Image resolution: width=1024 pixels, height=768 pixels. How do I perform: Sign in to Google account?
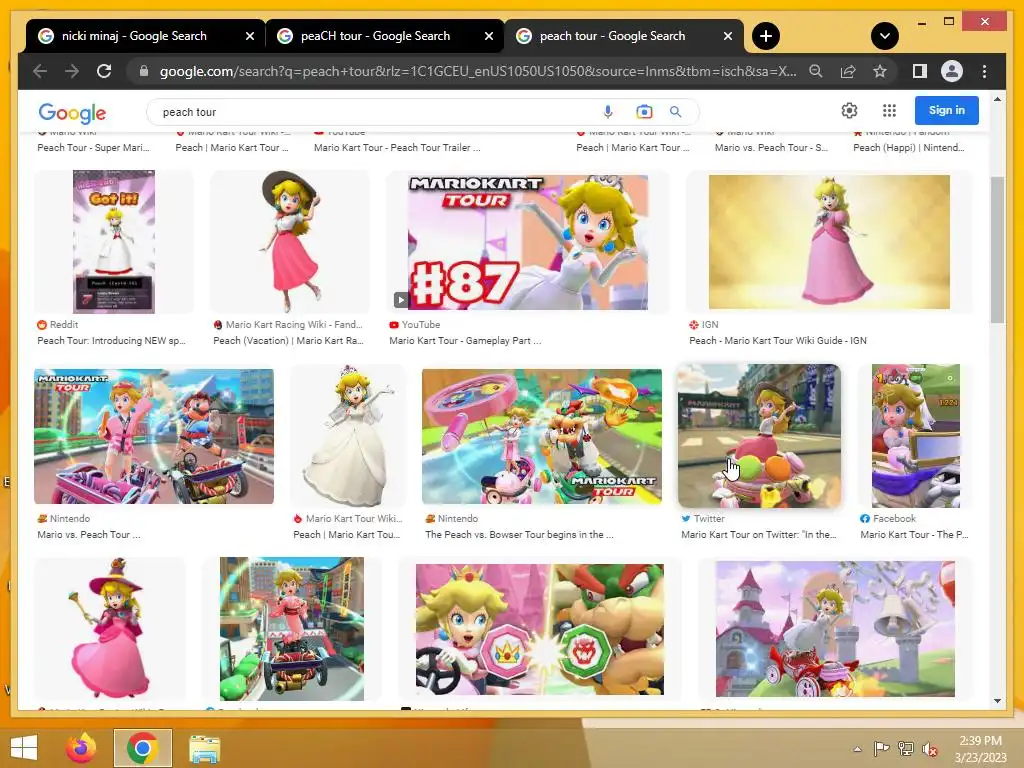[x=946, y=110]
